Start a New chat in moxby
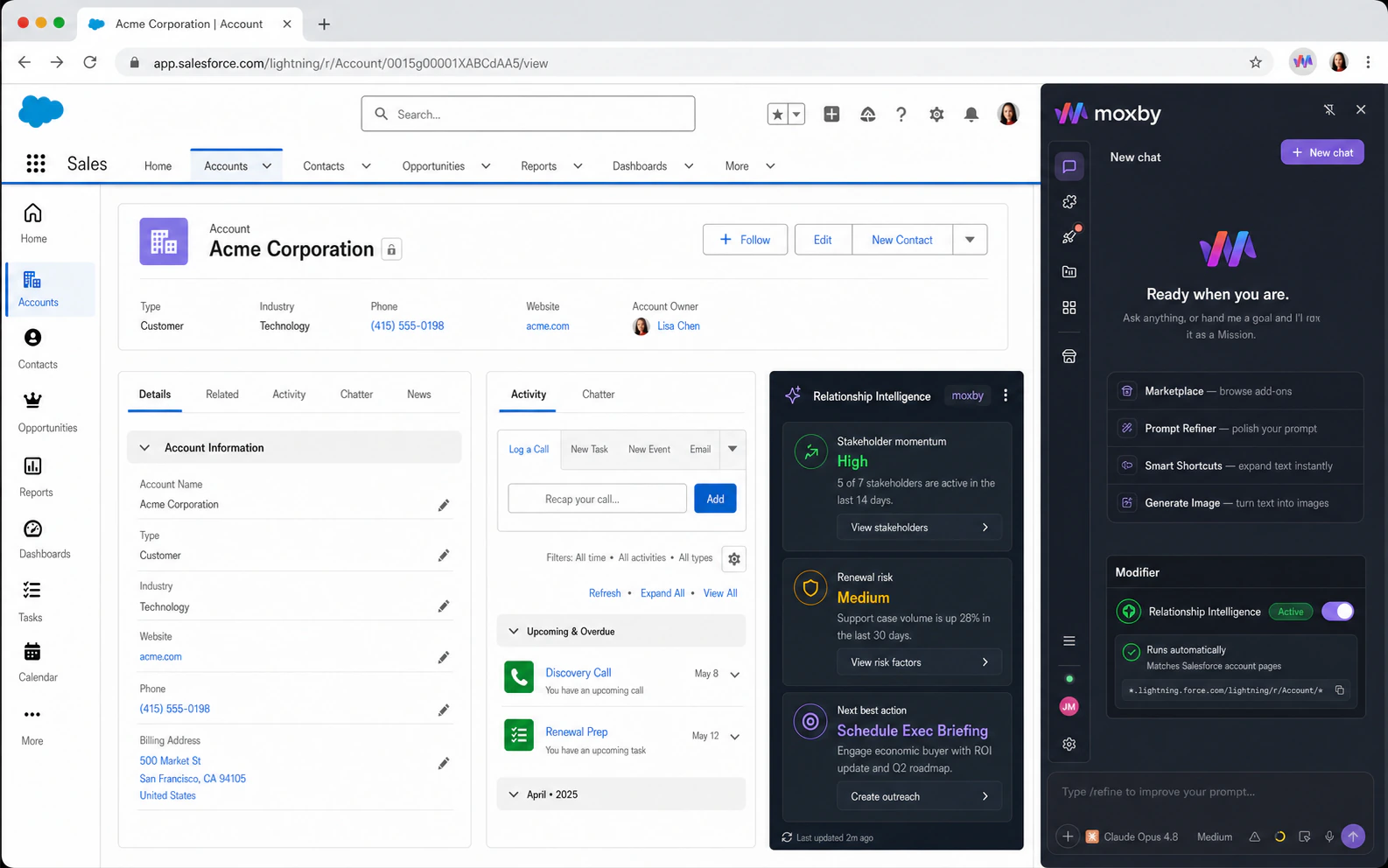This screenshot has height=868, width=1388. [1322, 152]
